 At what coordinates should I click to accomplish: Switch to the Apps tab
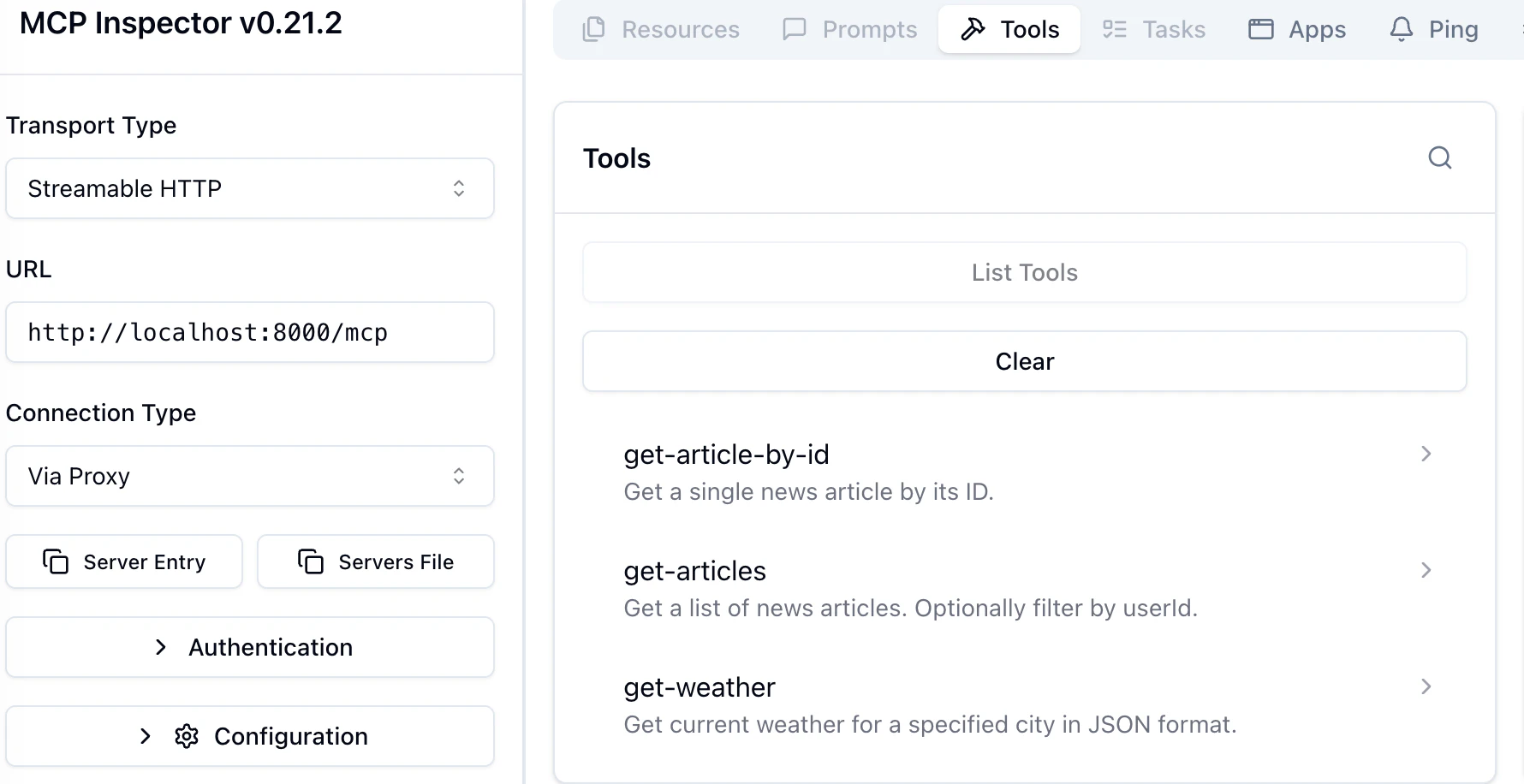[x=1297, y=29]
